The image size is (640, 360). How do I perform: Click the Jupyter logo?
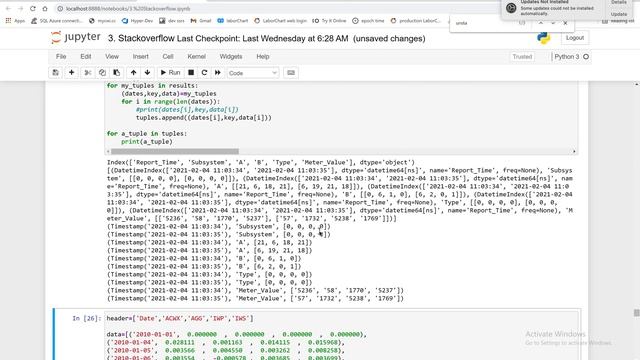(x=76, y=38)
